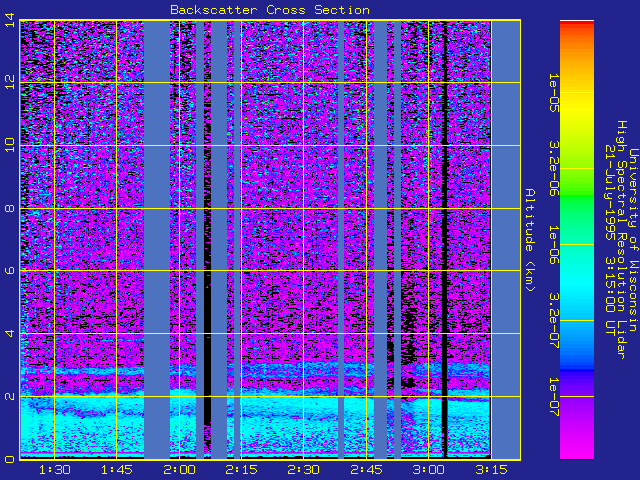Screen dimensions: 640x480
Task: Click the 1e-05 color scale label
Action: pyautogui.click(x=554, y=93)
